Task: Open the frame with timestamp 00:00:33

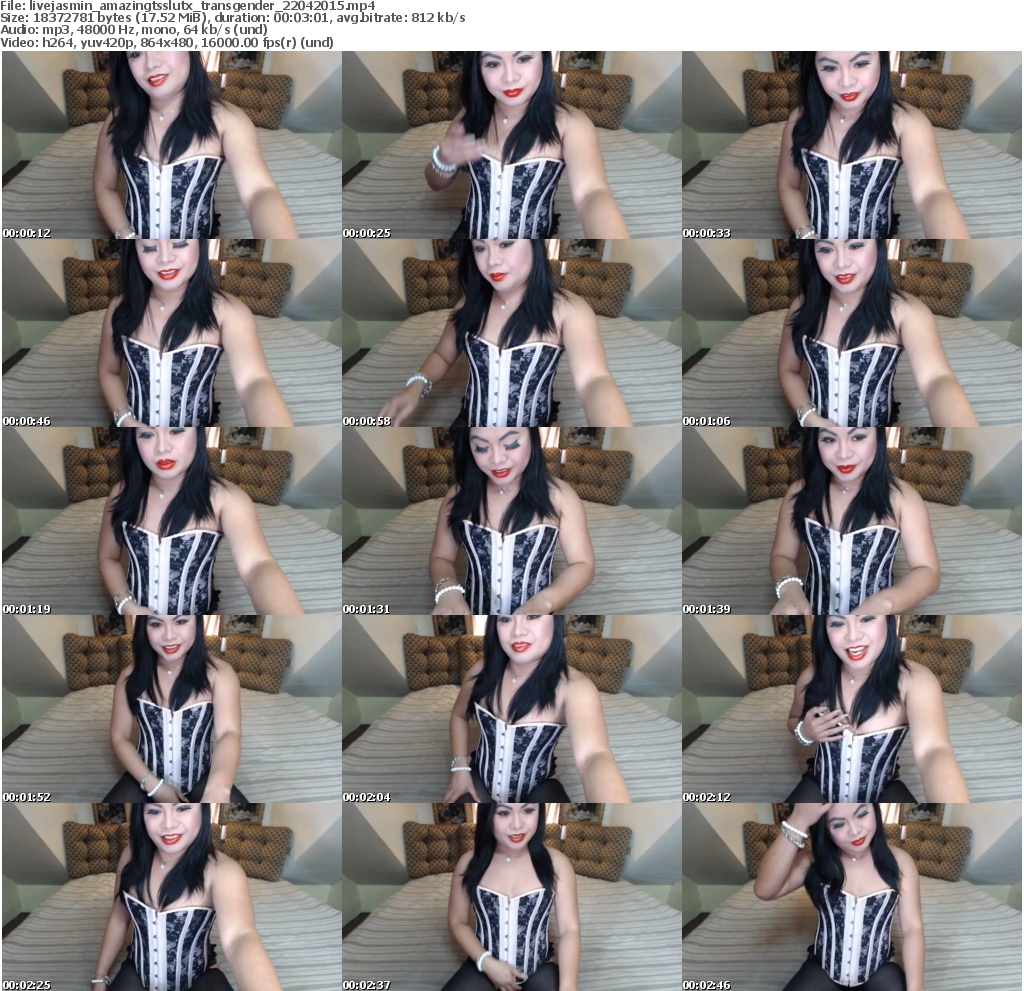Action: [852, 145]
